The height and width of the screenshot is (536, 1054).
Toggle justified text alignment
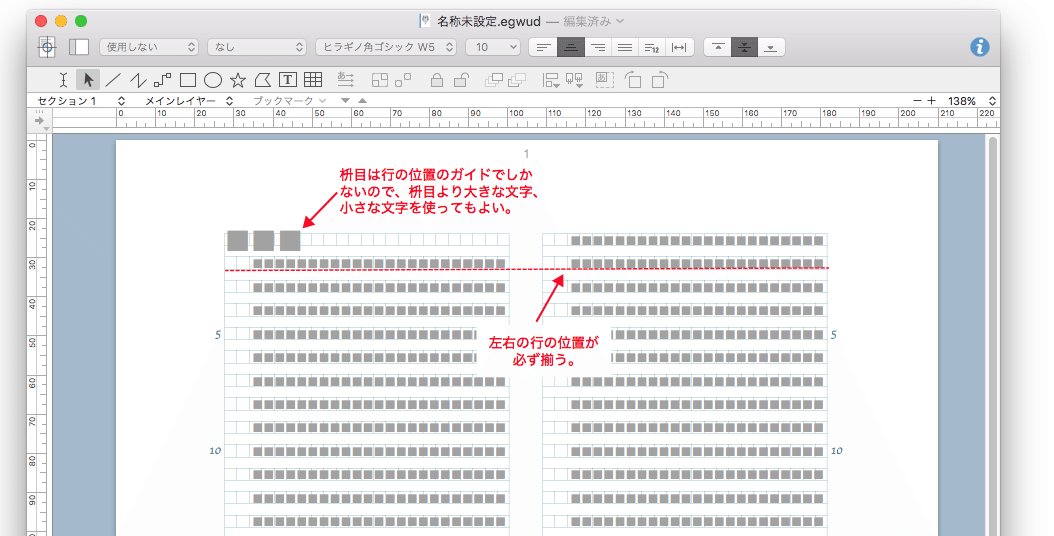624,47
